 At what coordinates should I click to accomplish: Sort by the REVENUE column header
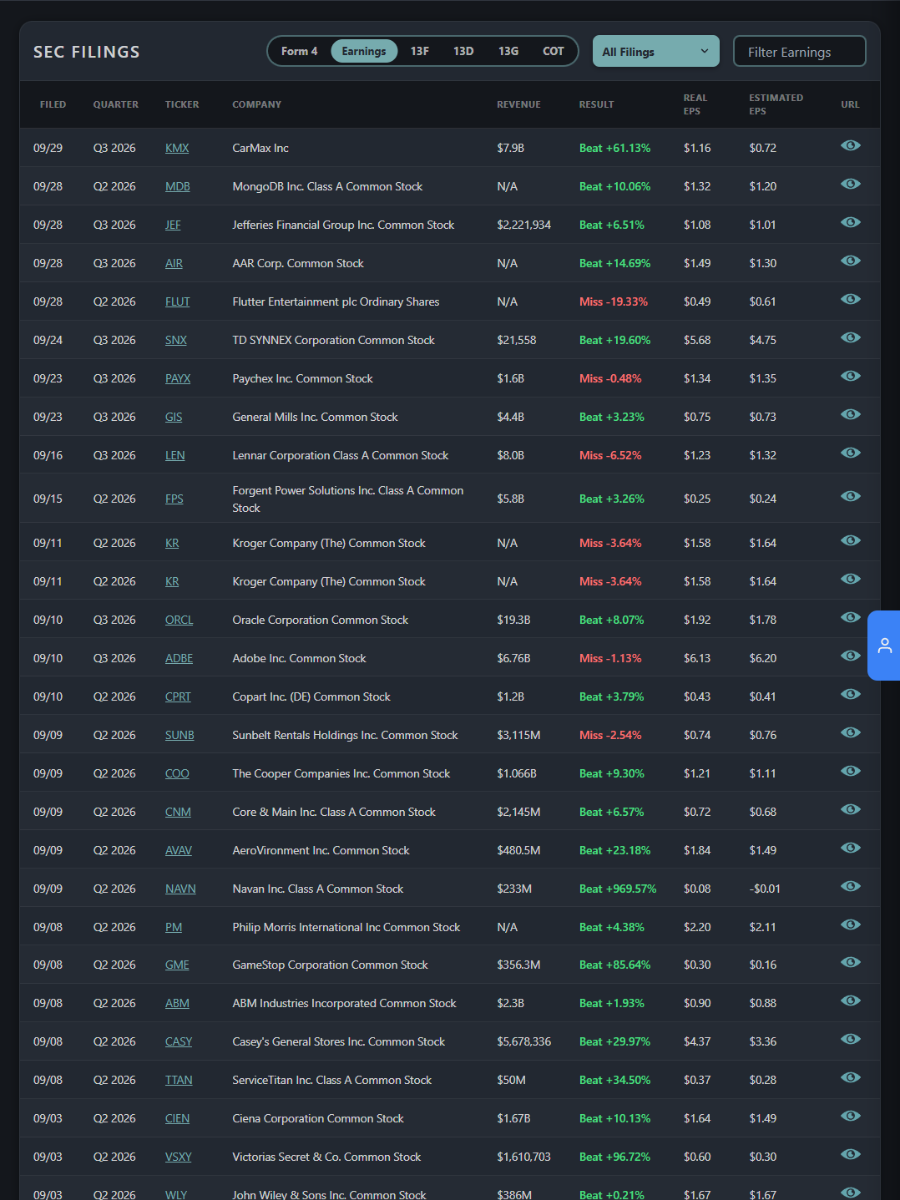(519, 105)
